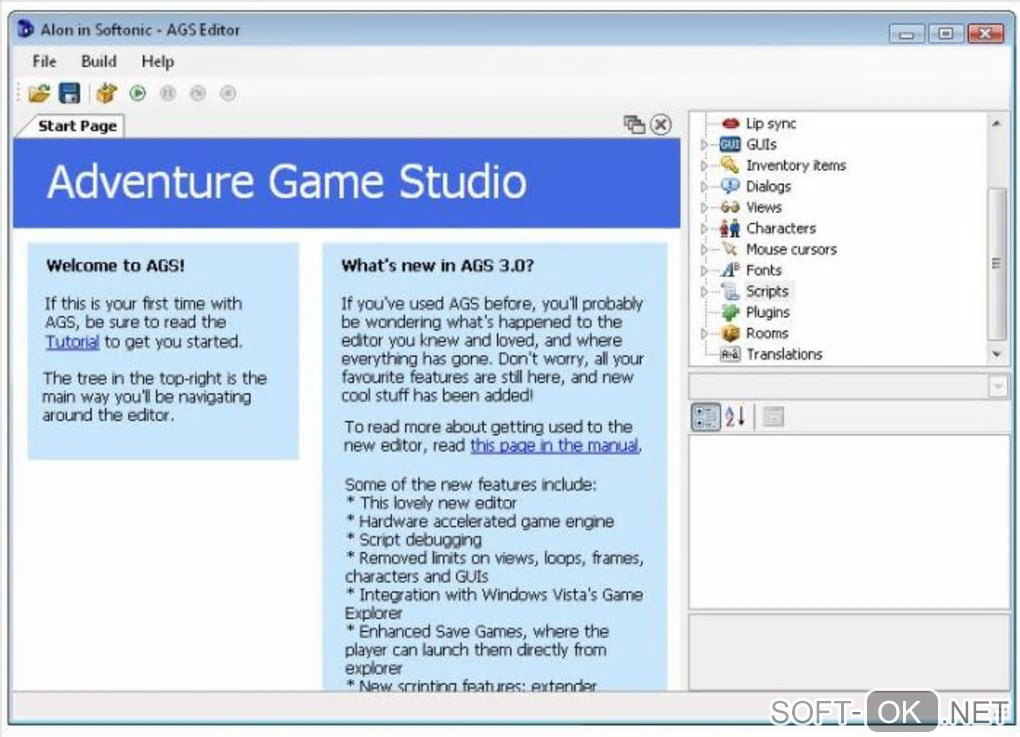Click project tree scroll down arrow
Image resolution: width=1020 pixels, height=737 pixels.
996,355
